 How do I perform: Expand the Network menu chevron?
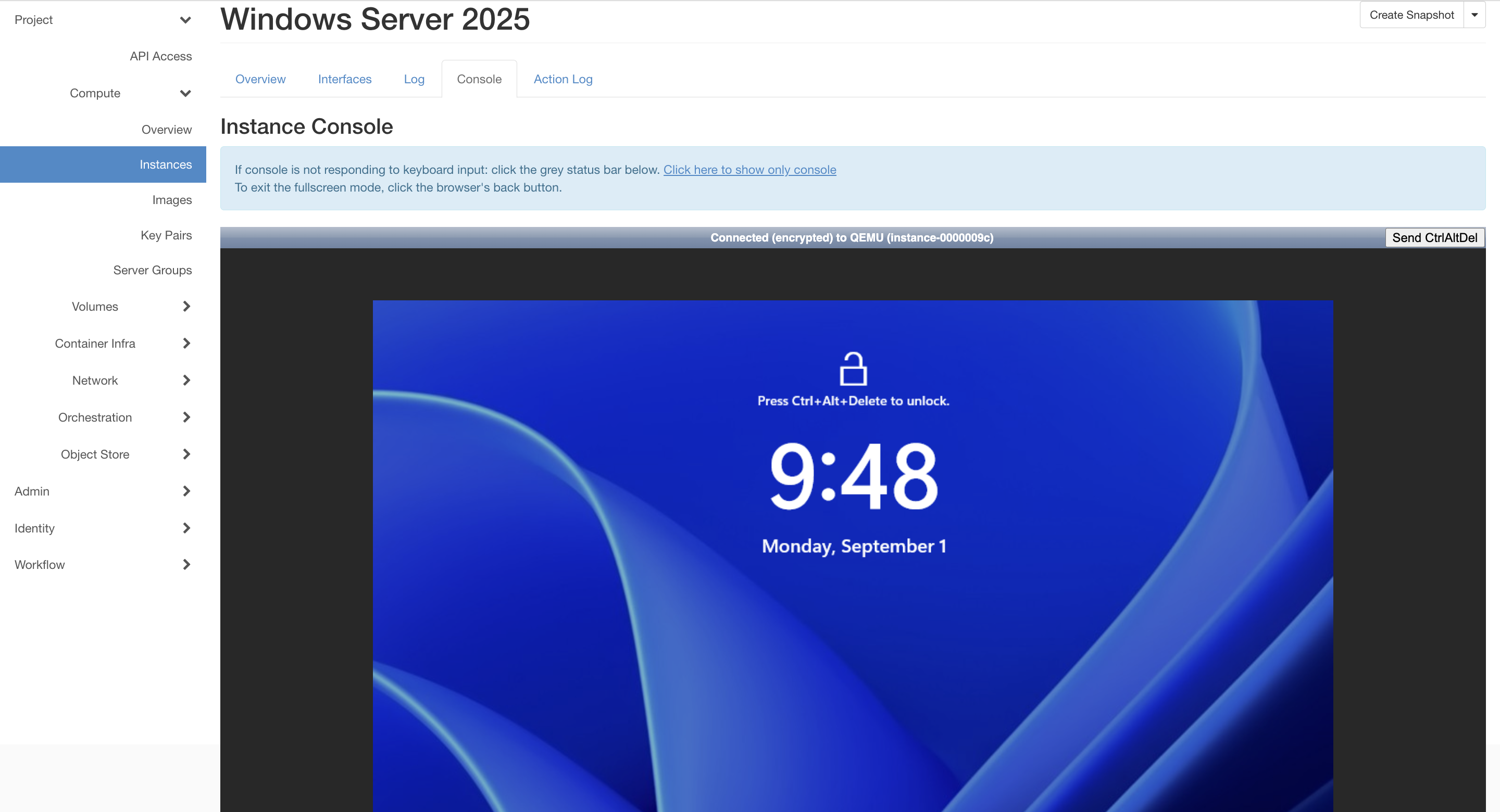186,380
